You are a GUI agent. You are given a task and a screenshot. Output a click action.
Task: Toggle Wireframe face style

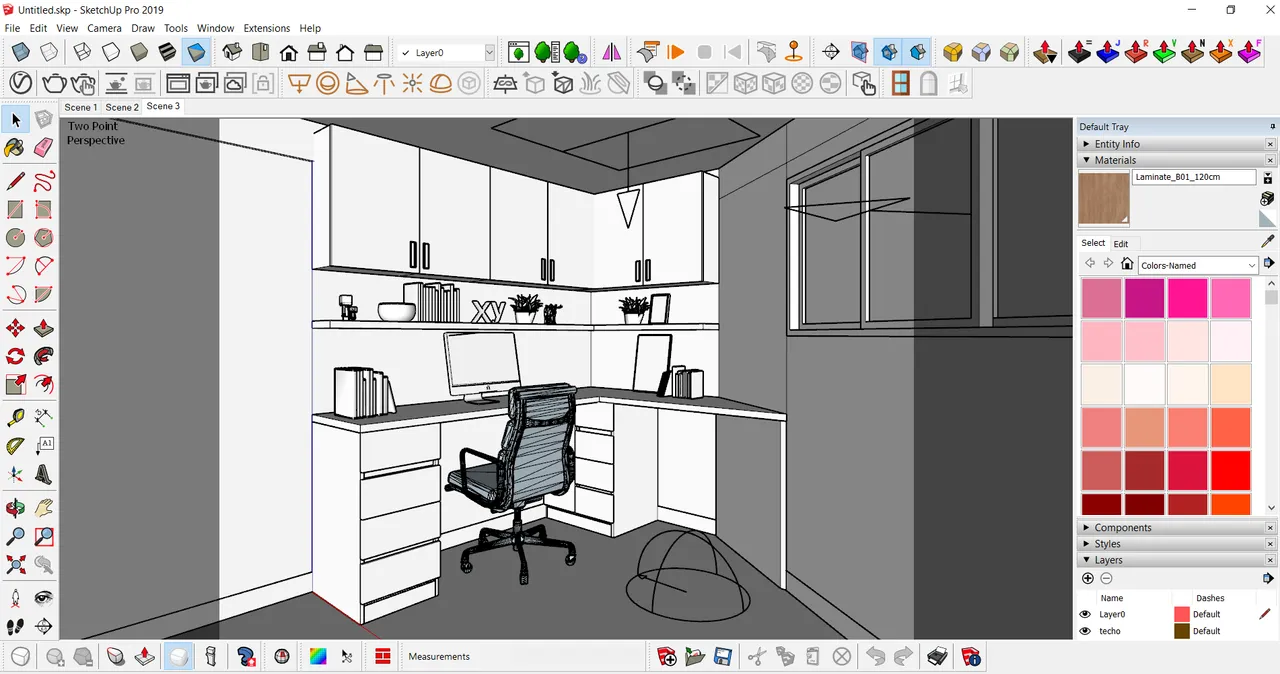tap(82, 52)
